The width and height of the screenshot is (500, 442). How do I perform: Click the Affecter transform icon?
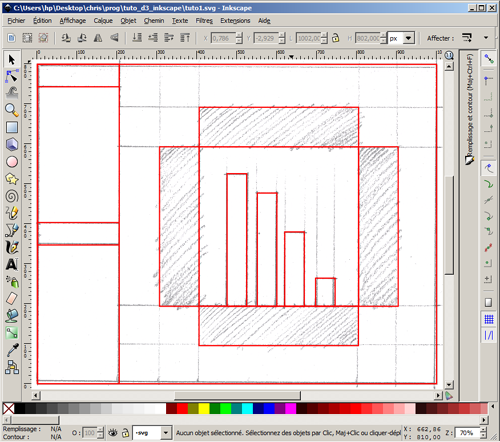pyautogui.click(x=467, y=38)
